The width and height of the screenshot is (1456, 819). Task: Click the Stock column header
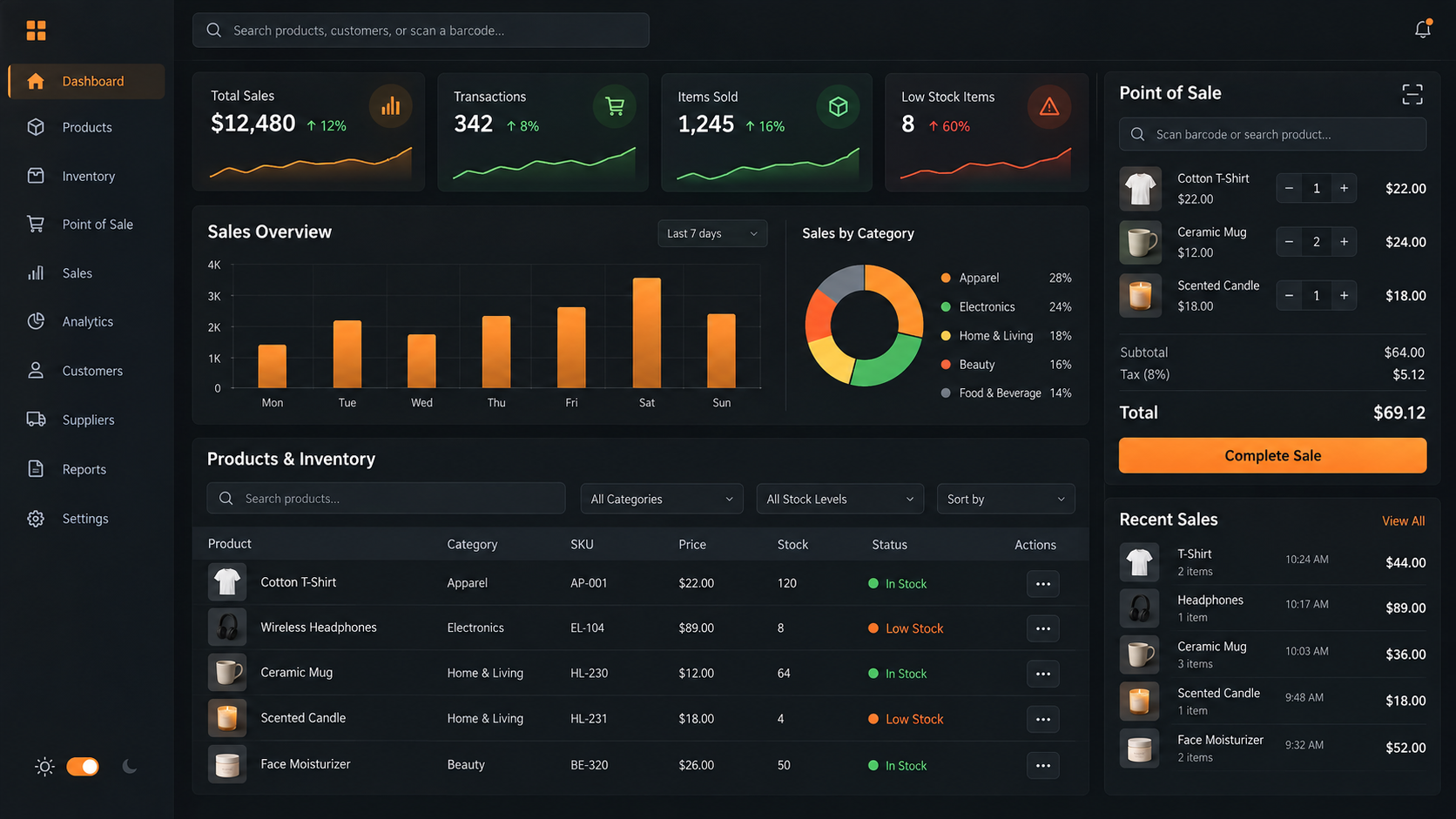click(x=792, y=545)
